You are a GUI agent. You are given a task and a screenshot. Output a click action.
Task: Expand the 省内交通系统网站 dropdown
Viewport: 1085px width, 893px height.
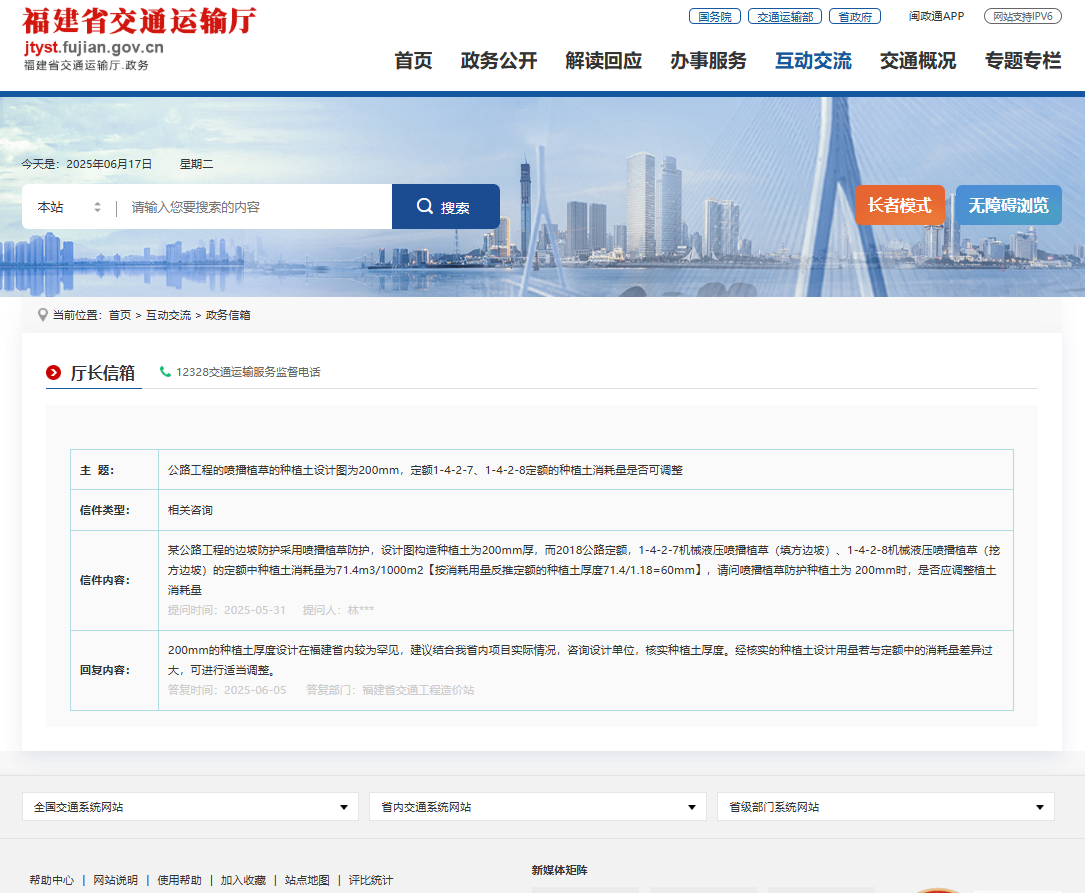click(537, 806)
